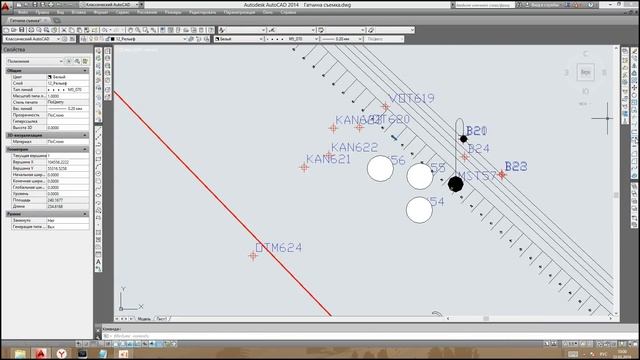Click Quick Select icon in the Properties panel
This screenshot has height=360, width=640.
pyautogui.click(x=85, y=61)
